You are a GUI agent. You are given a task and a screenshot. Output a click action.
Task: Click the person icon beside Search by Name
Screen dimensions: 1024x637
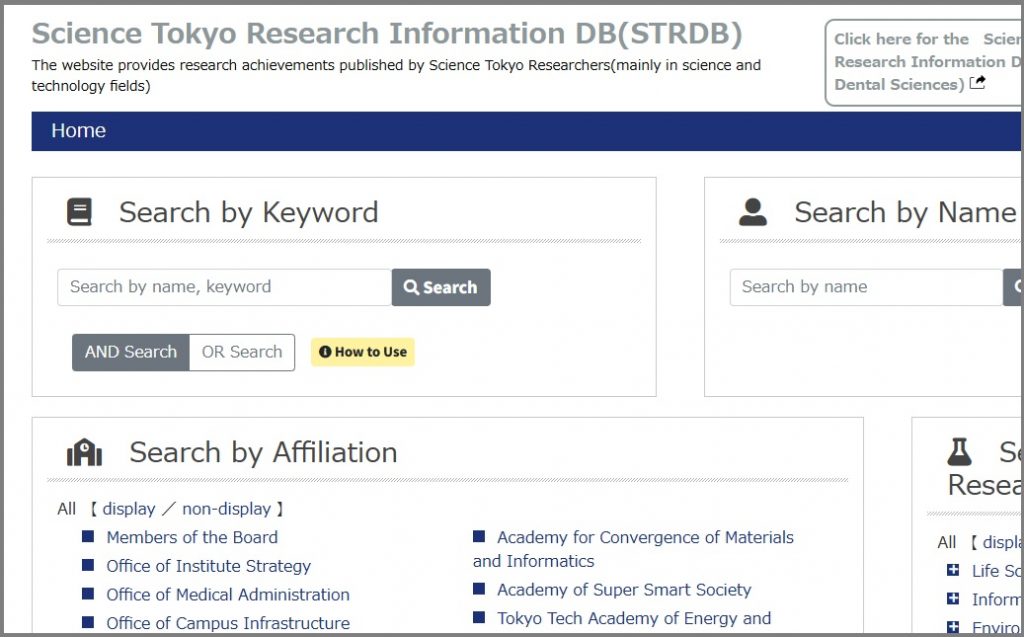[752, 212]
